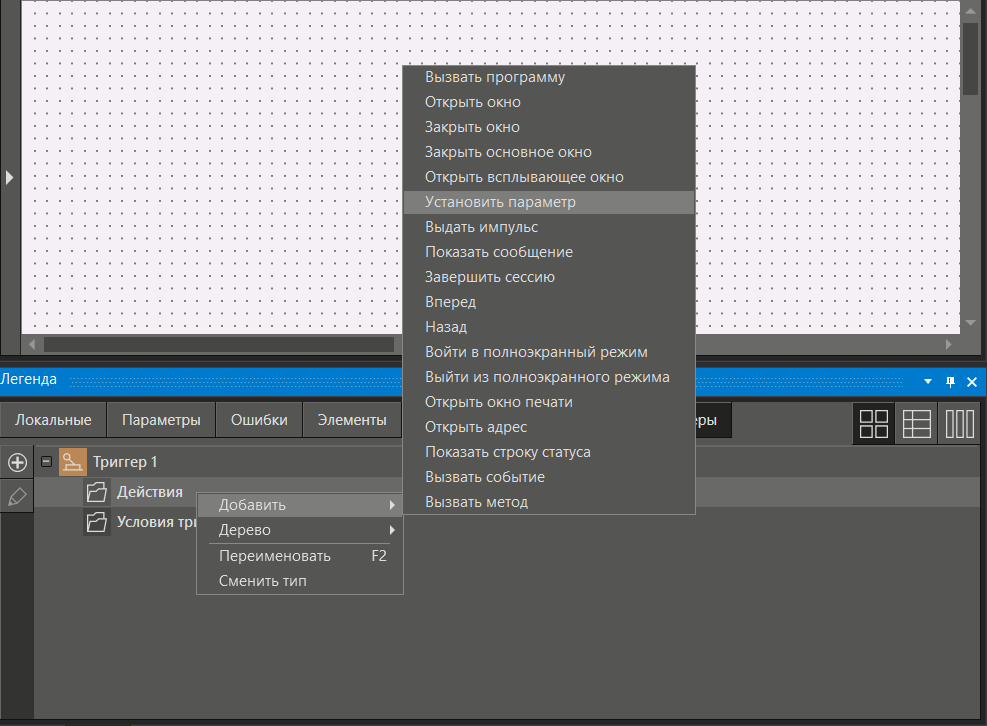Select Показать сообщение action
Viewport: 987px width, 726px height.
coord(498,252)
